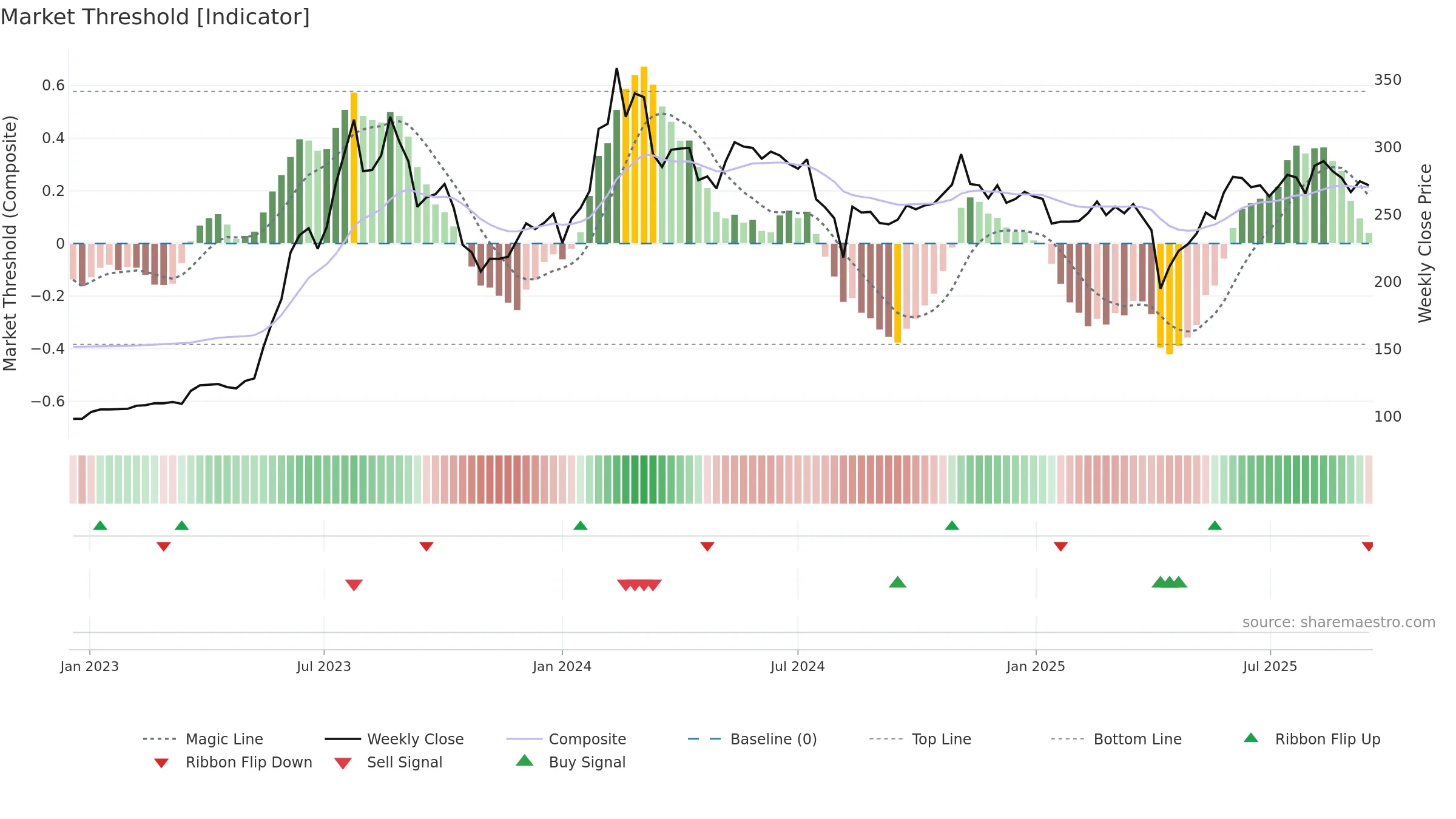The image size is (1456, 819).
Task: Click the ribbon flip up triangle near November 2024
Action: pos(952,525)
